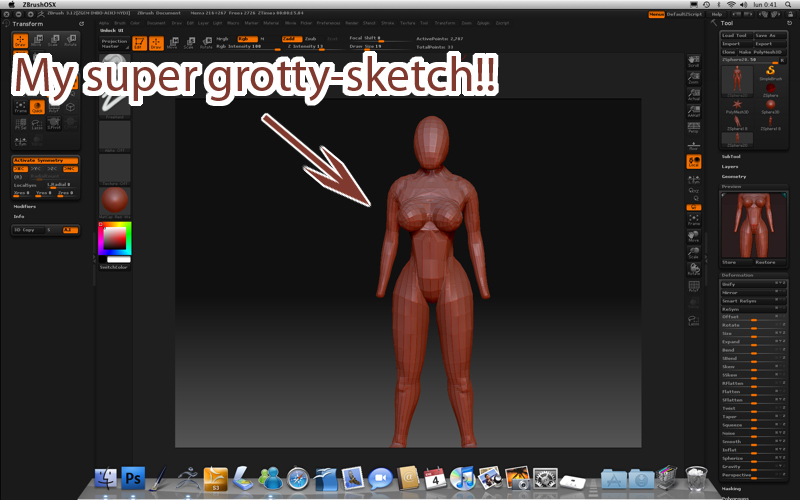800x500 pixels.
Task: Toggle Activate Symmetry
Action: (45, 160)
